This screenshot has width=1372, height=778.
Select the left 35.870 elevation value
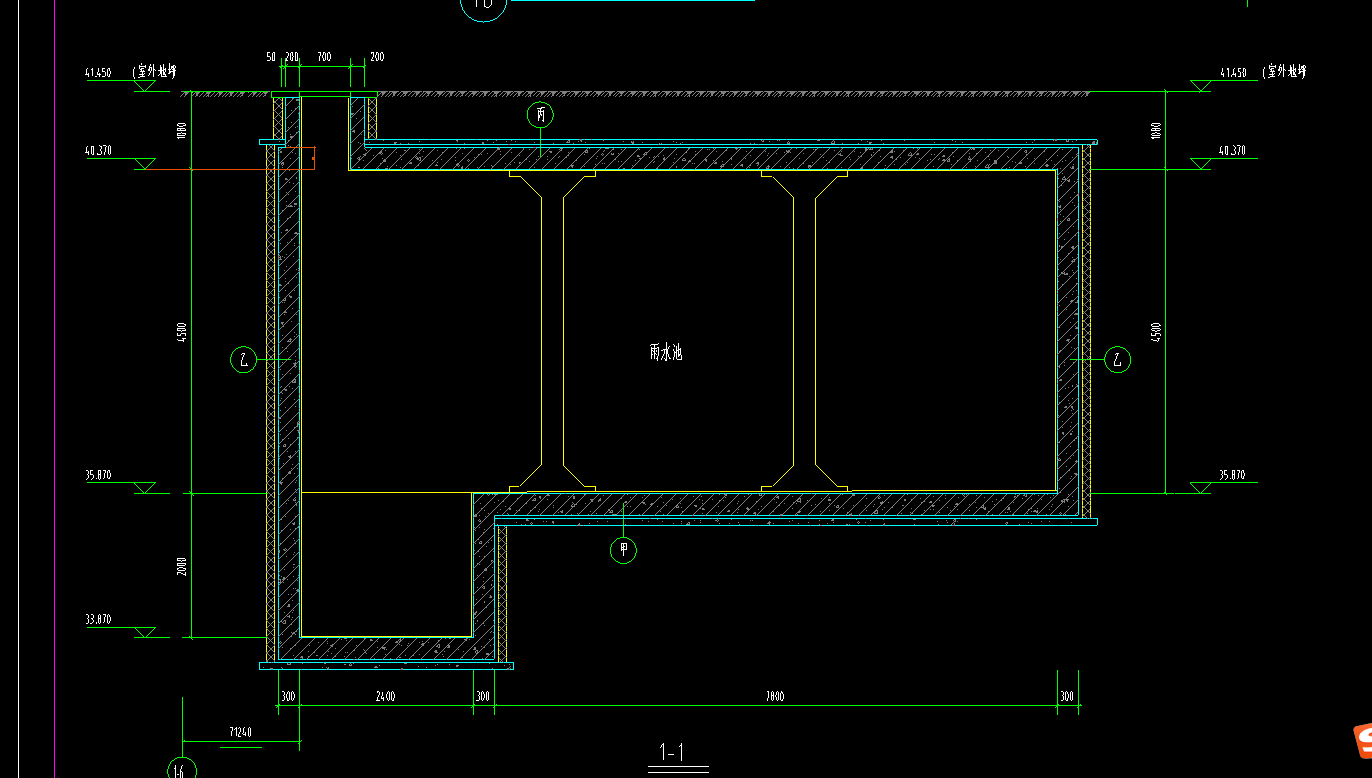click(x=98, y=475)
